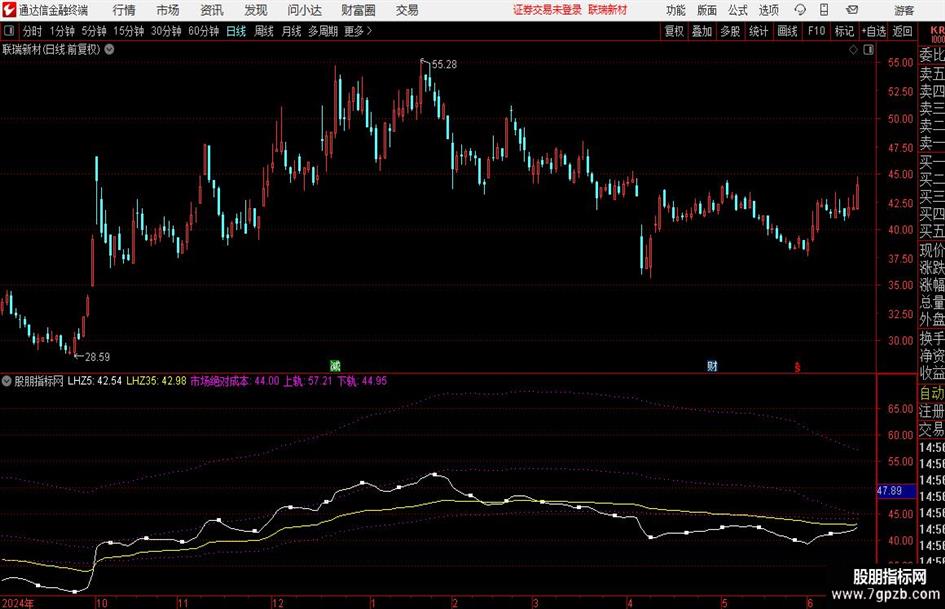Expand the 更多 periods chevron
Viewport: 945px width, 609px height.
coord(369,31)
